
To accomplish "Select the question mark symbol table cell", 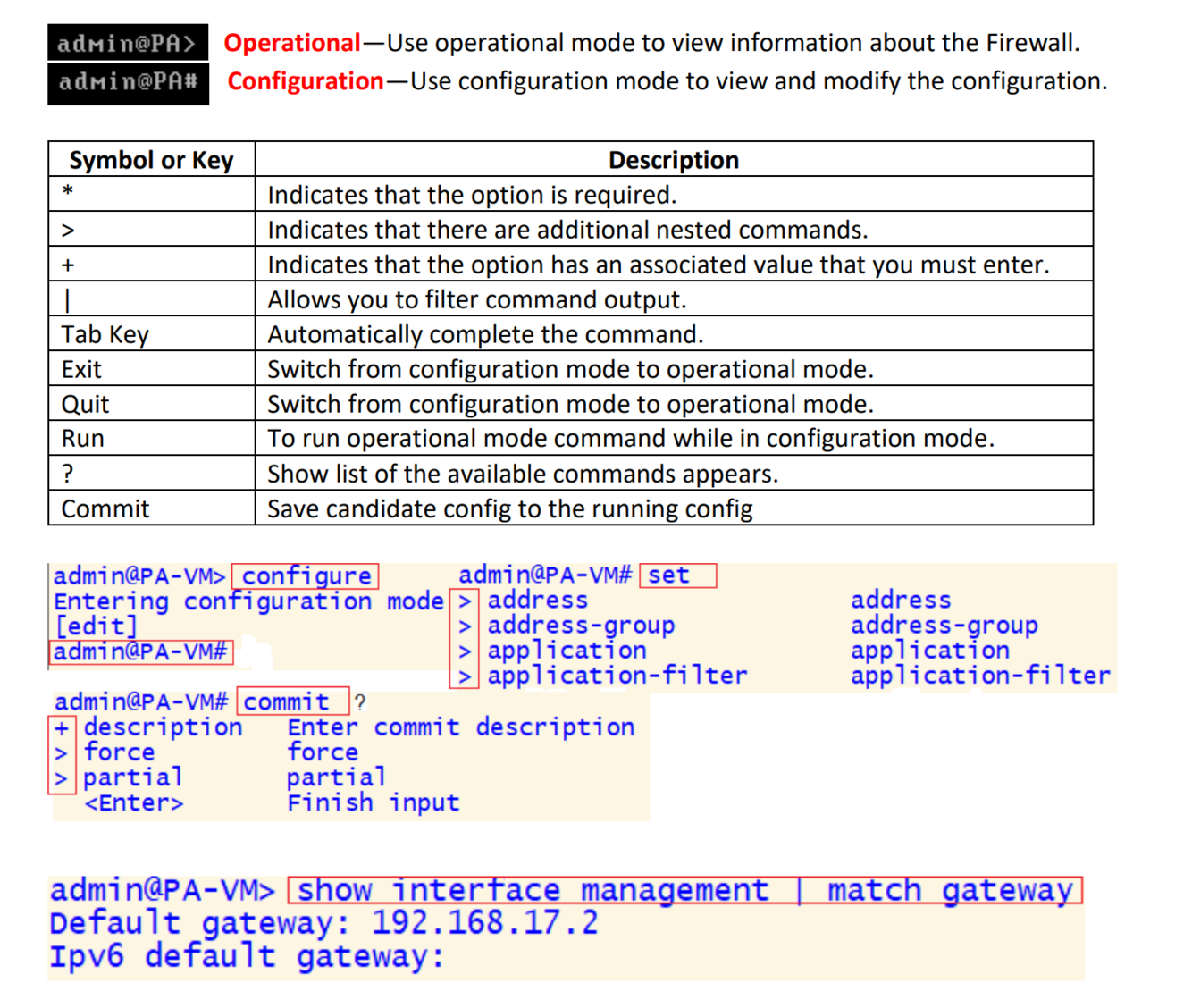I will pyautogui.click(x=152, y=473).
